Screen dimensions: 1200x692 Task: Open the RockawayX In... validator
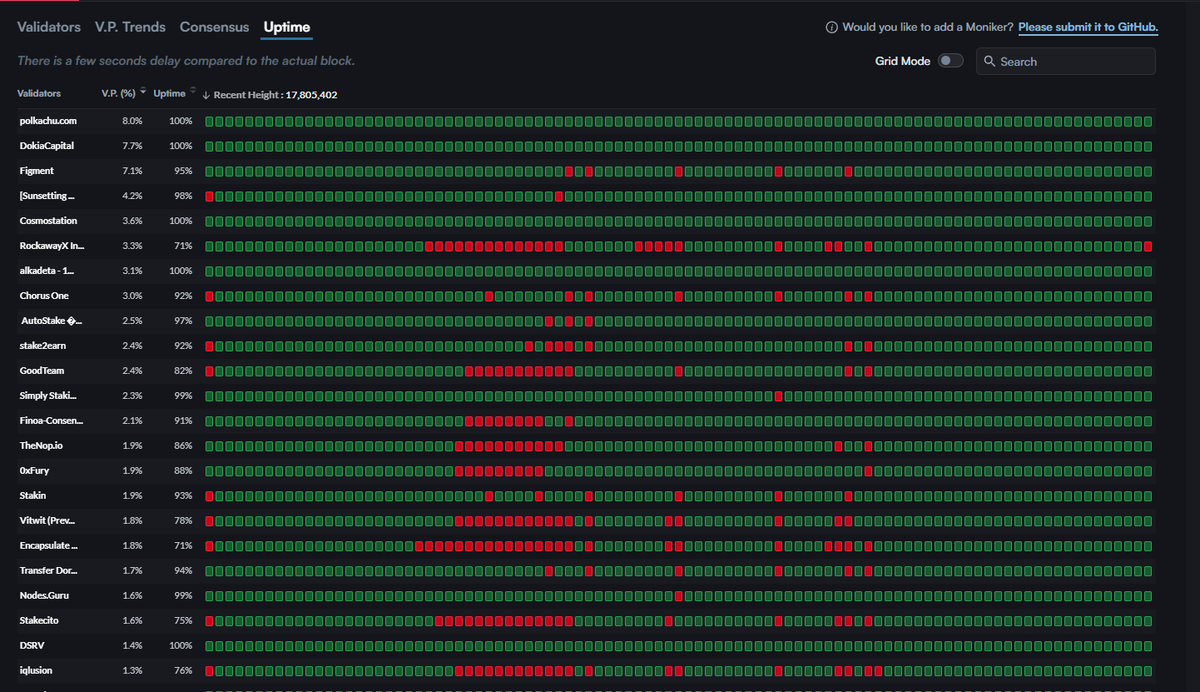[52, 246]
